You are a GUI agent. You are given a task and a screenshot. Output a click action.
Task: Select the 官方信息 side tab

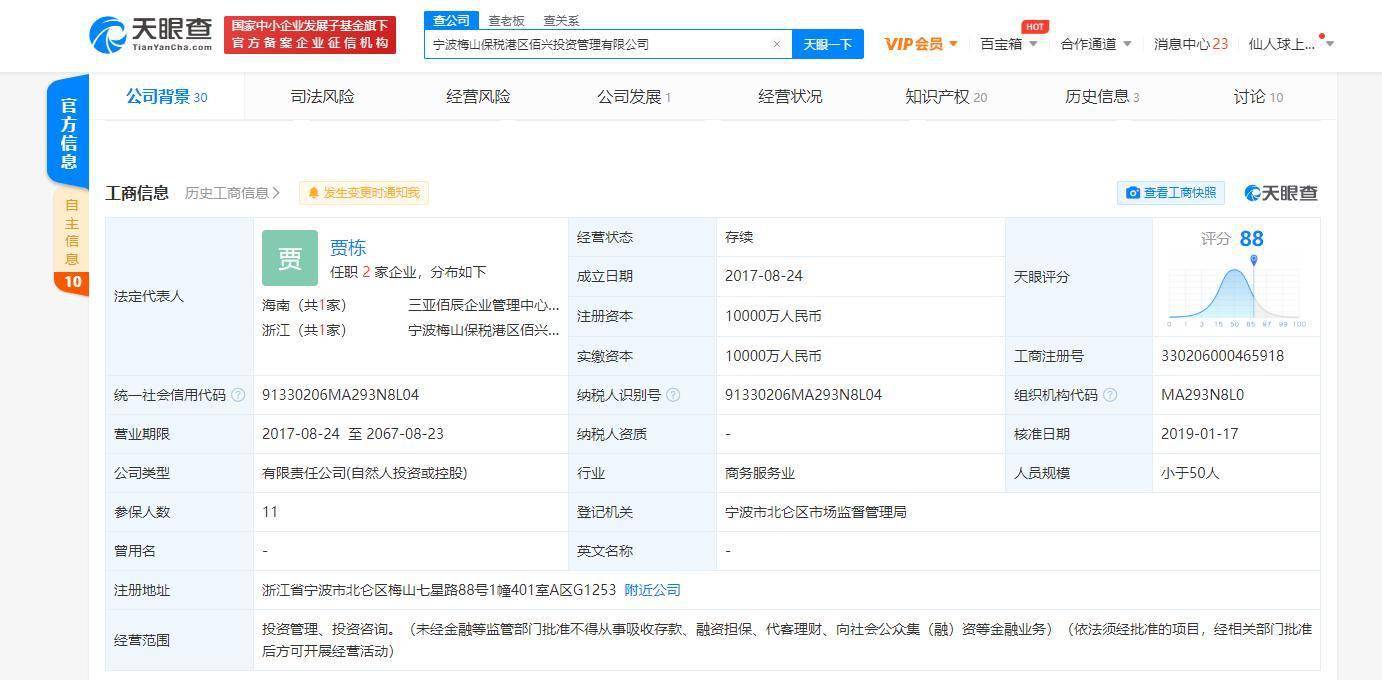click(69, 133)
